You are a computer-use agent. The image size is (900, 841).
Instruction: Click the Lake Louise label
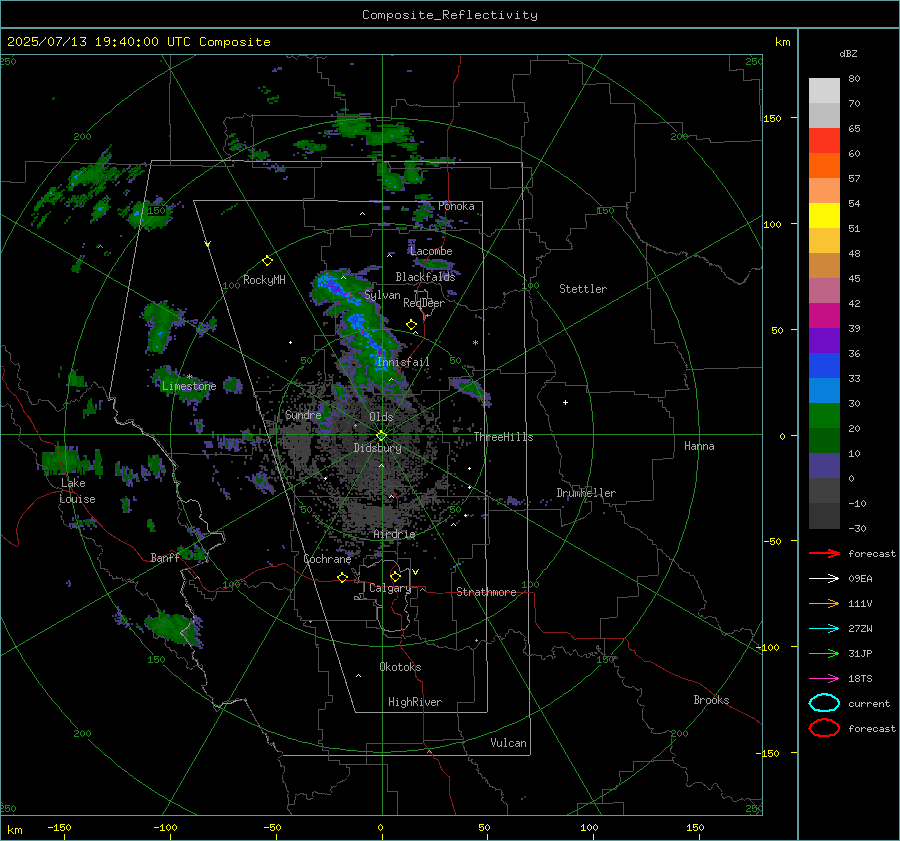pyautogui.click(x=77, y=491)
